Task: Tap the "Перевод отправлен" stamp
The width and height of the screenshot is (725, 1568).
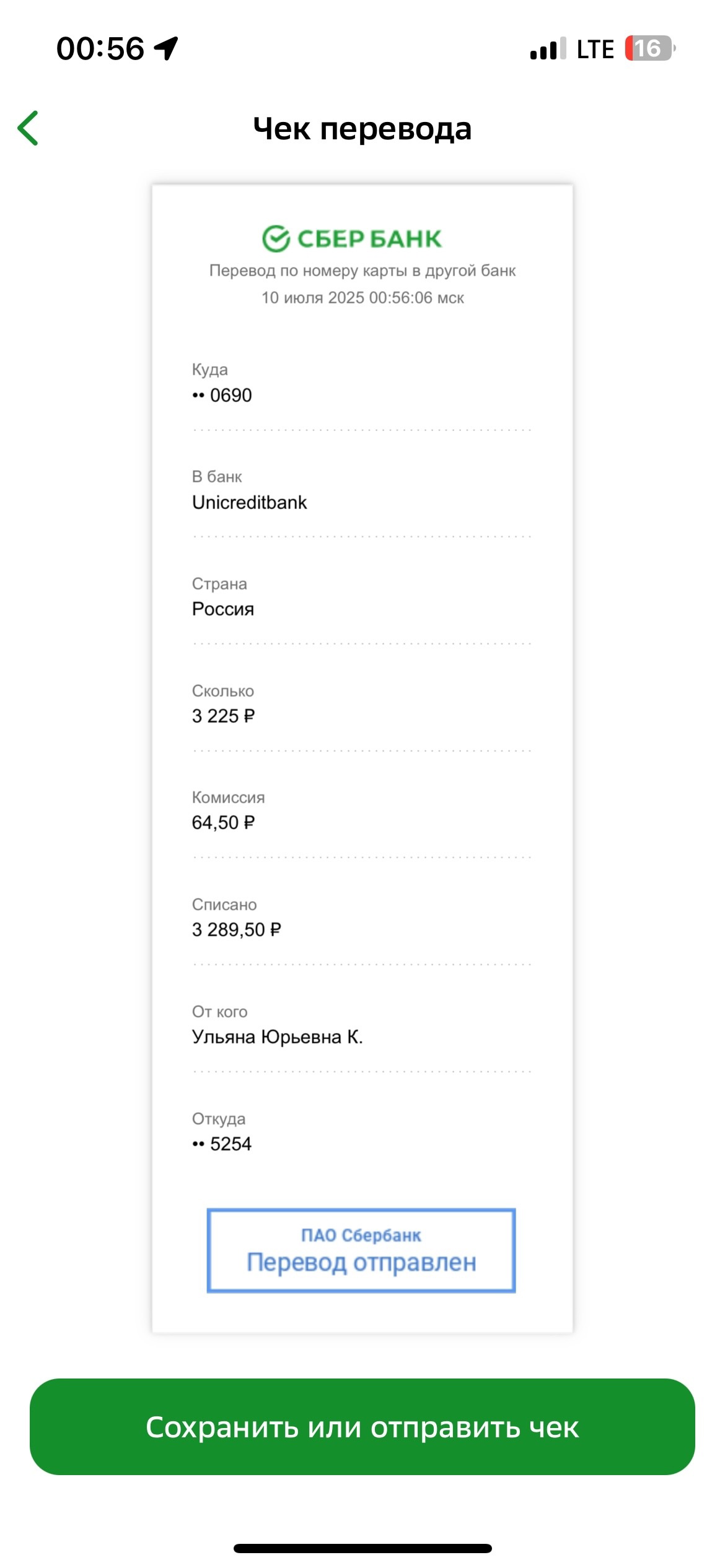Action: pos(361,1250)
